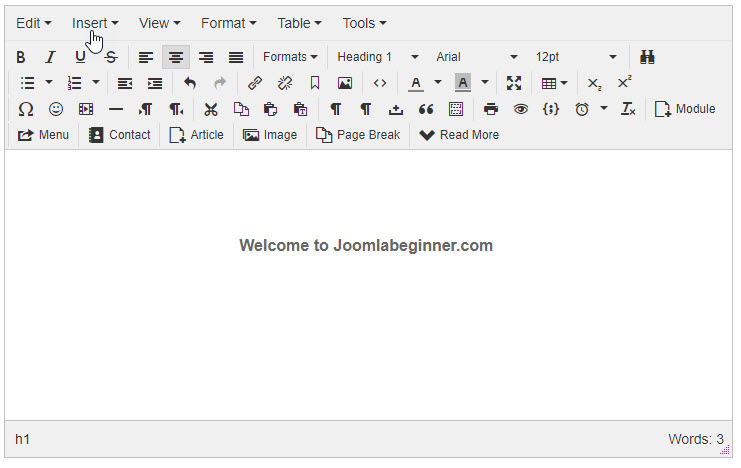Image resolution: width=741 pixels, height=468 pixels.
Task: Toggle center alignment
Action: 176,57
